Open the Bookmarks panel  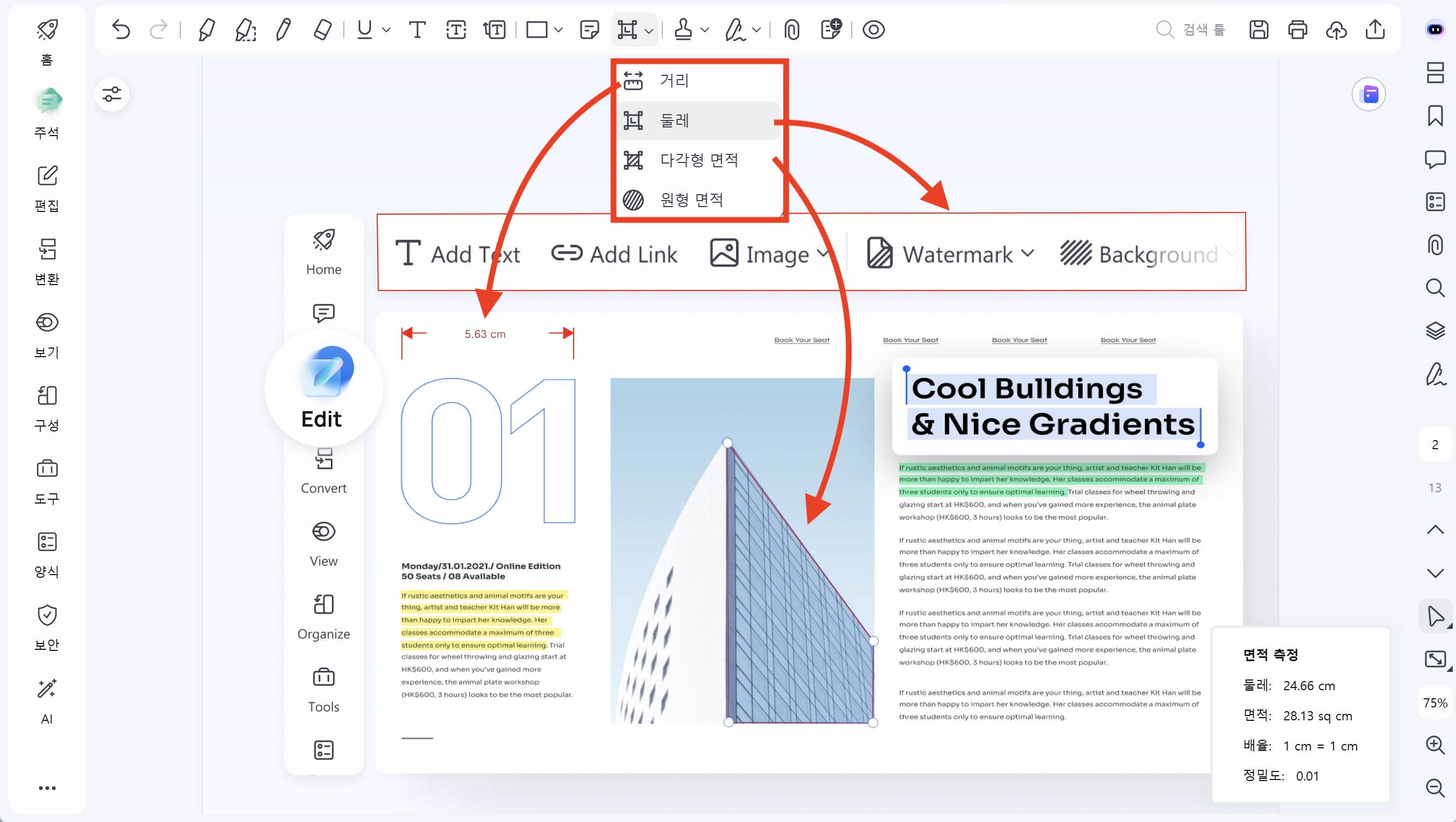[x=1435, y=116]
